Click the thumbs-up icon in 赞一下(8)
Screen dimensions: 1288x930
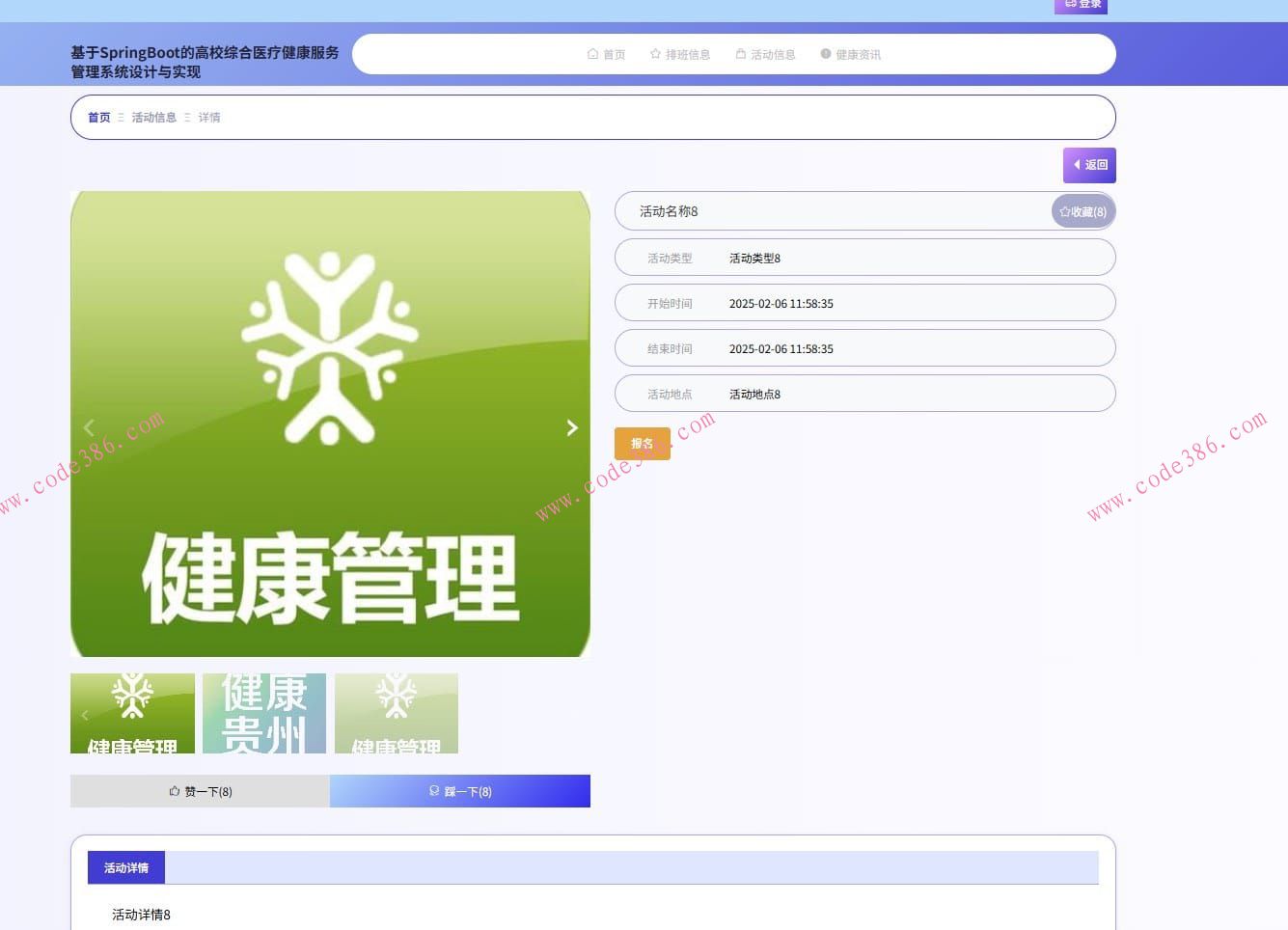click(x=174, y=791)
